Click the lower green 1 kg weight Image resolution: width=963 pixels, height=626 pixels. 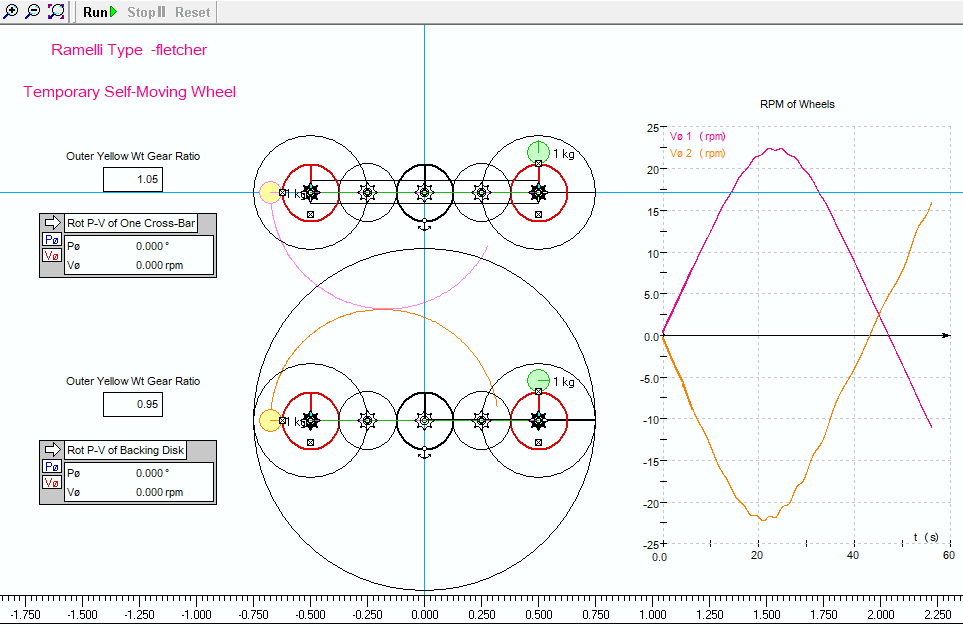[x=539, y=380]
